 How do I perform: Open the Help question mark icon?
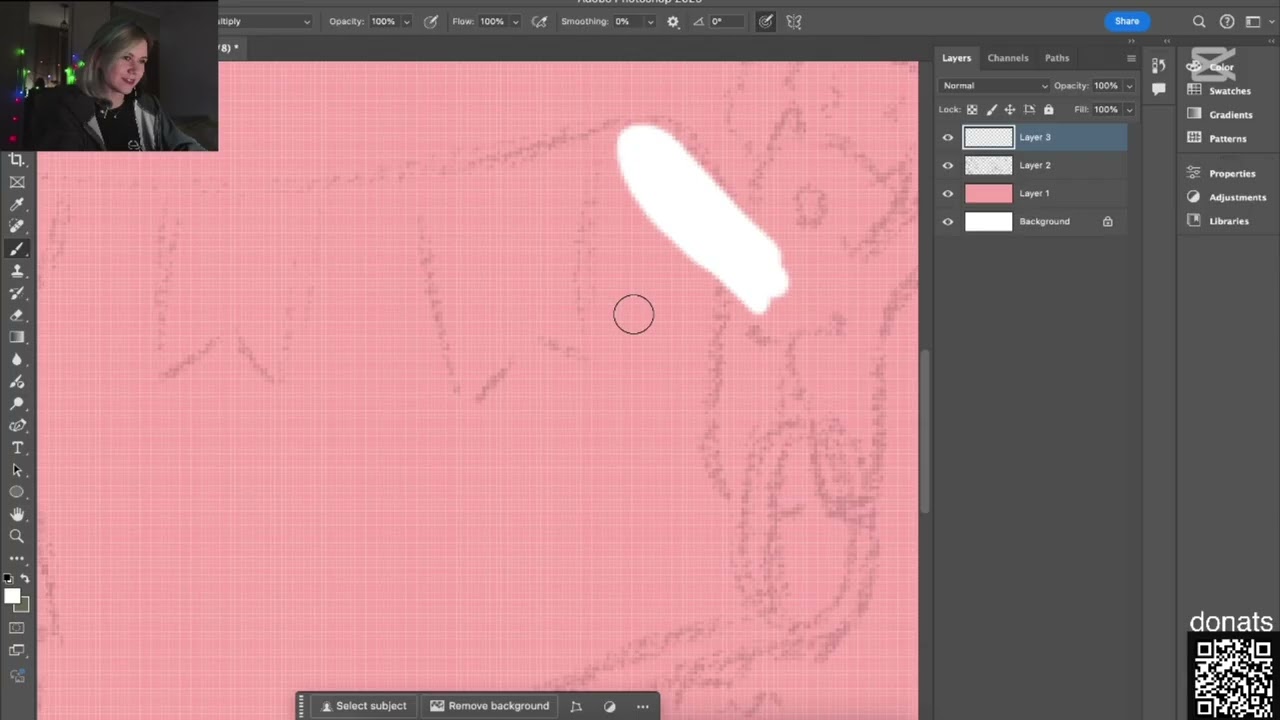tap(1227, 21)
